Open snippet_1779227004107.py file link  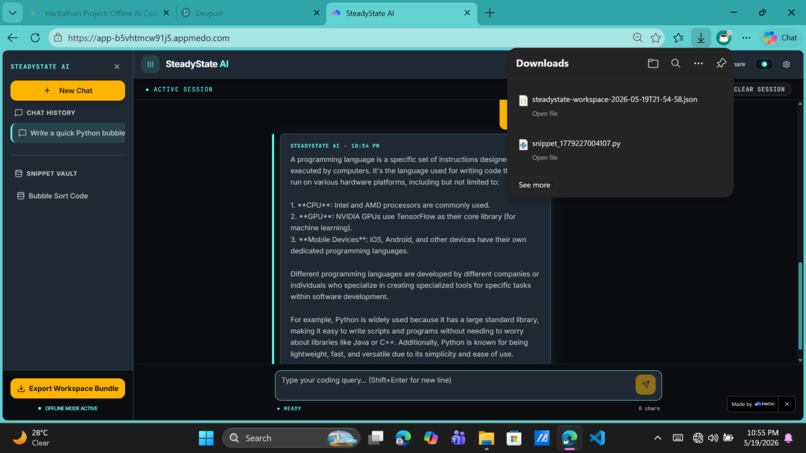[x=544, y=158]
